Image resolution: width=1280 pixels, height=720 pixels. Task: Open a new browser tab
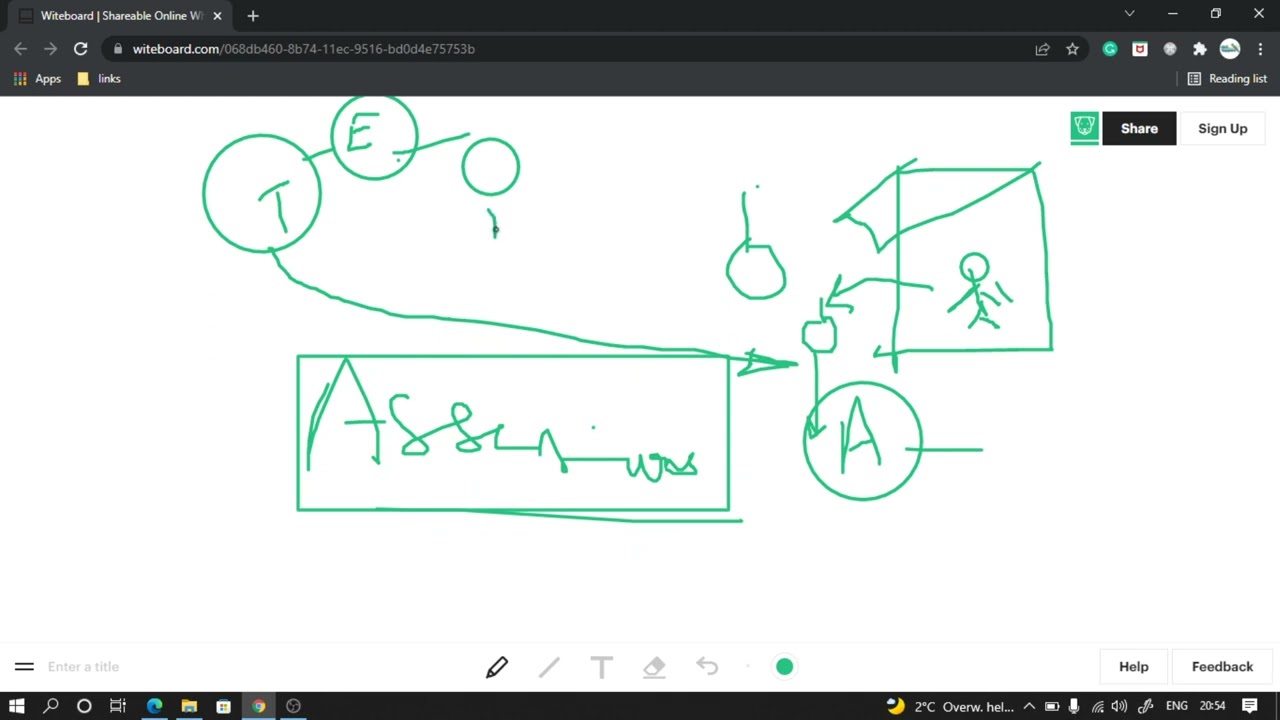click(x=253, y=16)
